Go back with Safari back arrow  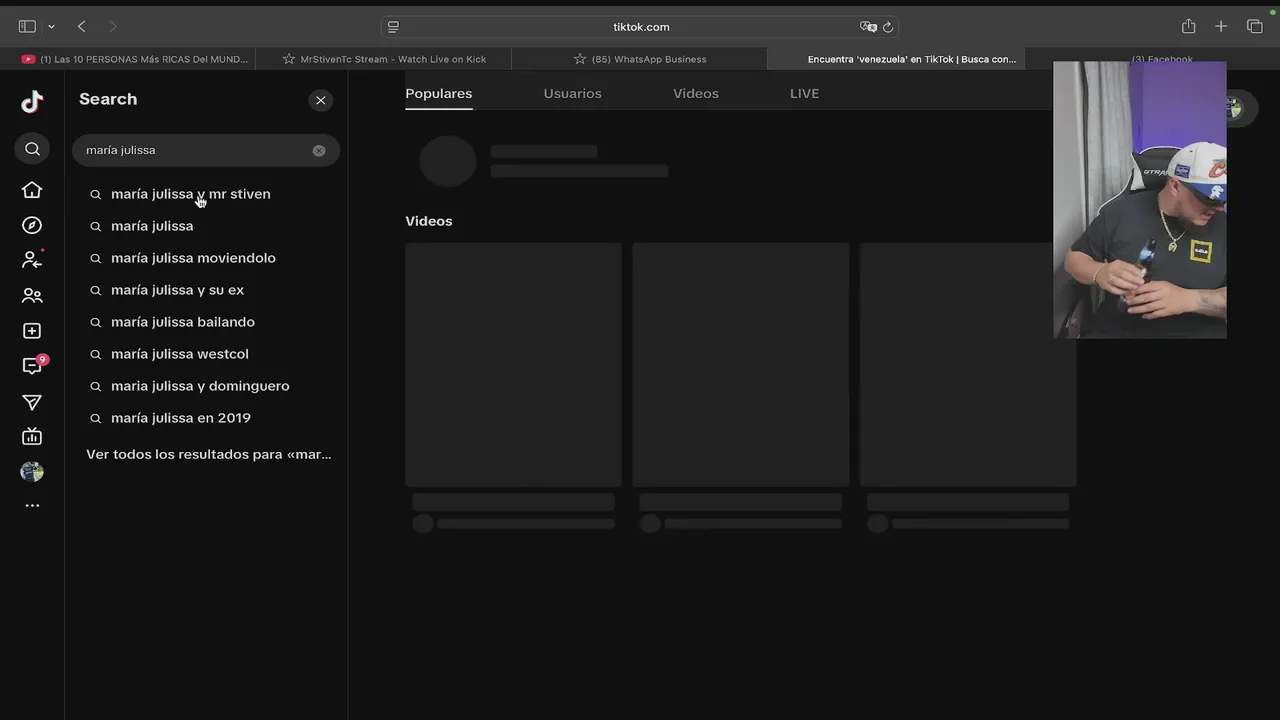click(82, 27)
